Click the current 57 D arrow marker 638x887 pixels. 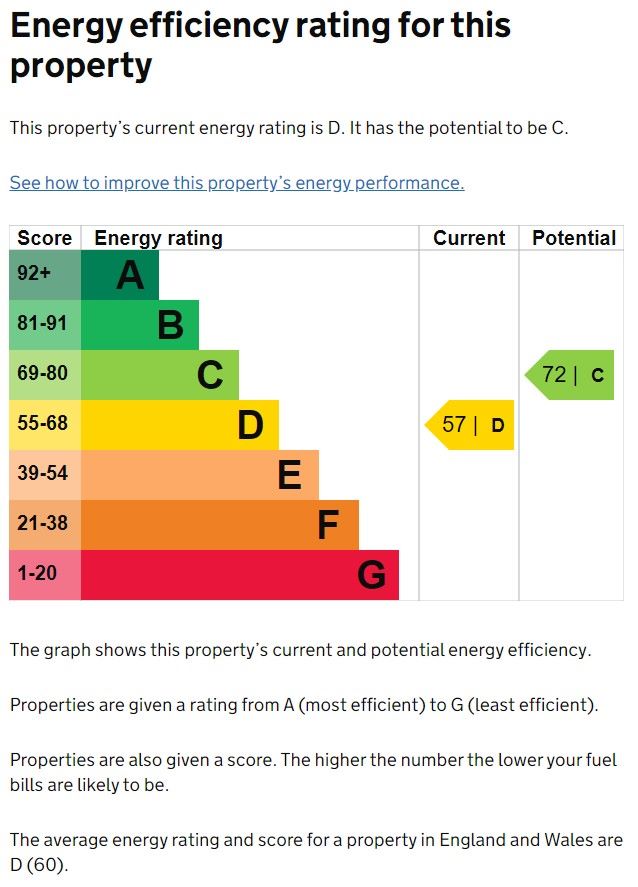[471, 425]
